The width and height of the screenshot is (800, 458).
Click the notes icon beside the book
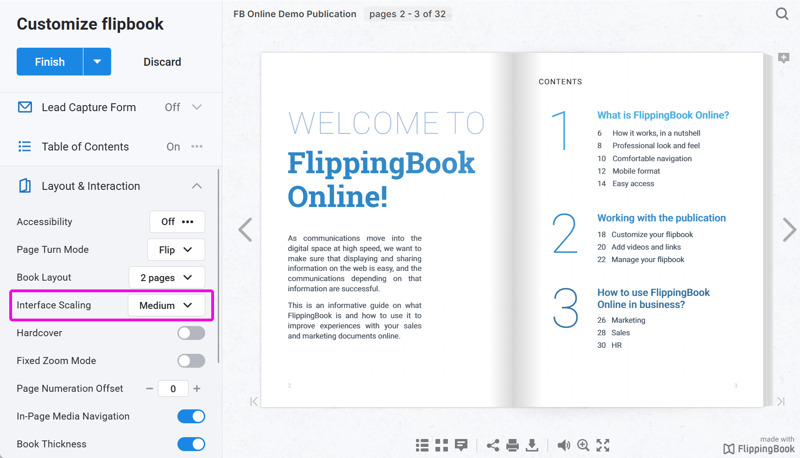click(x=784, y=58)
